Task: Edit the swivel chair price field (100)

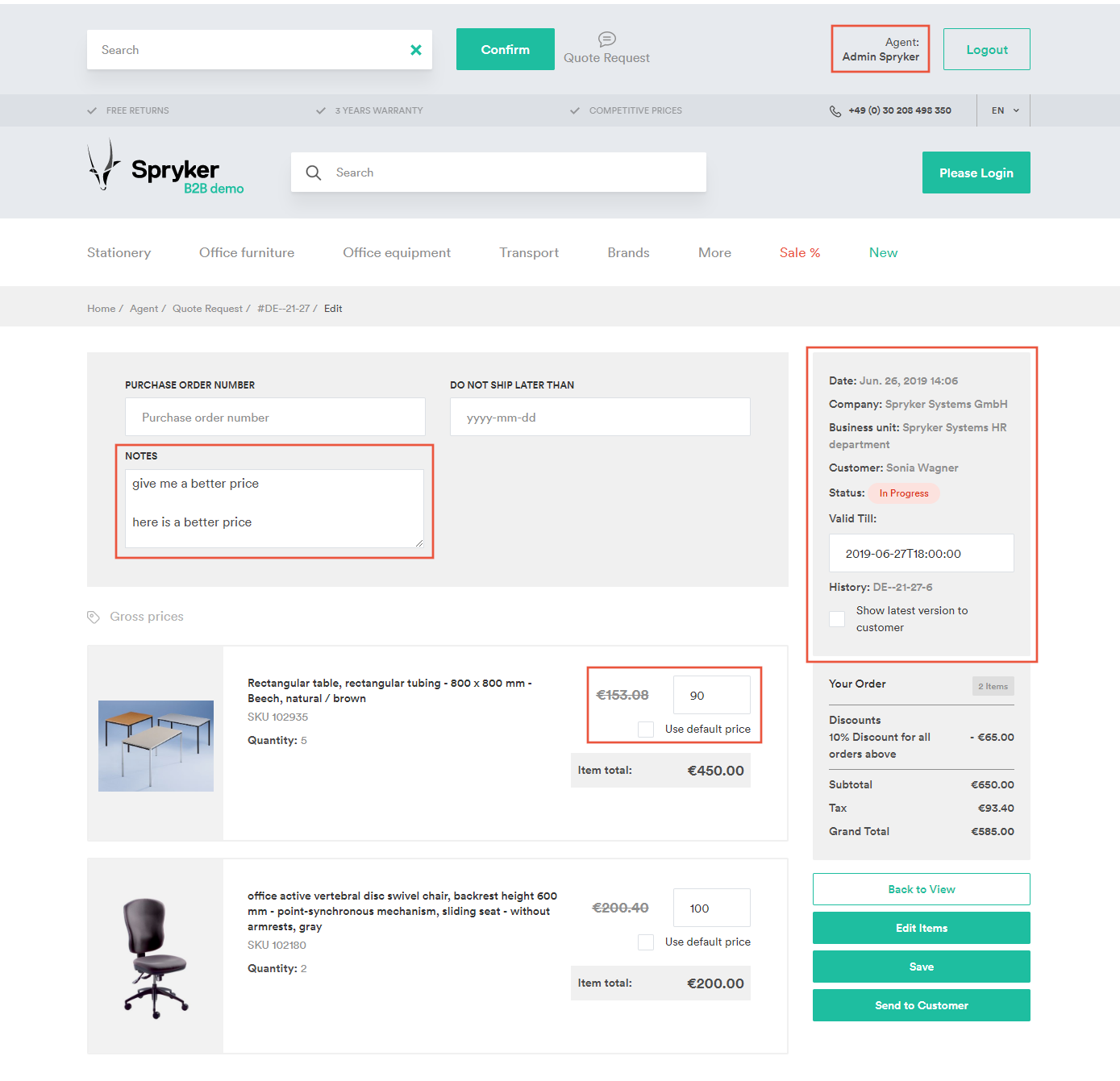Action: point(712,908)
